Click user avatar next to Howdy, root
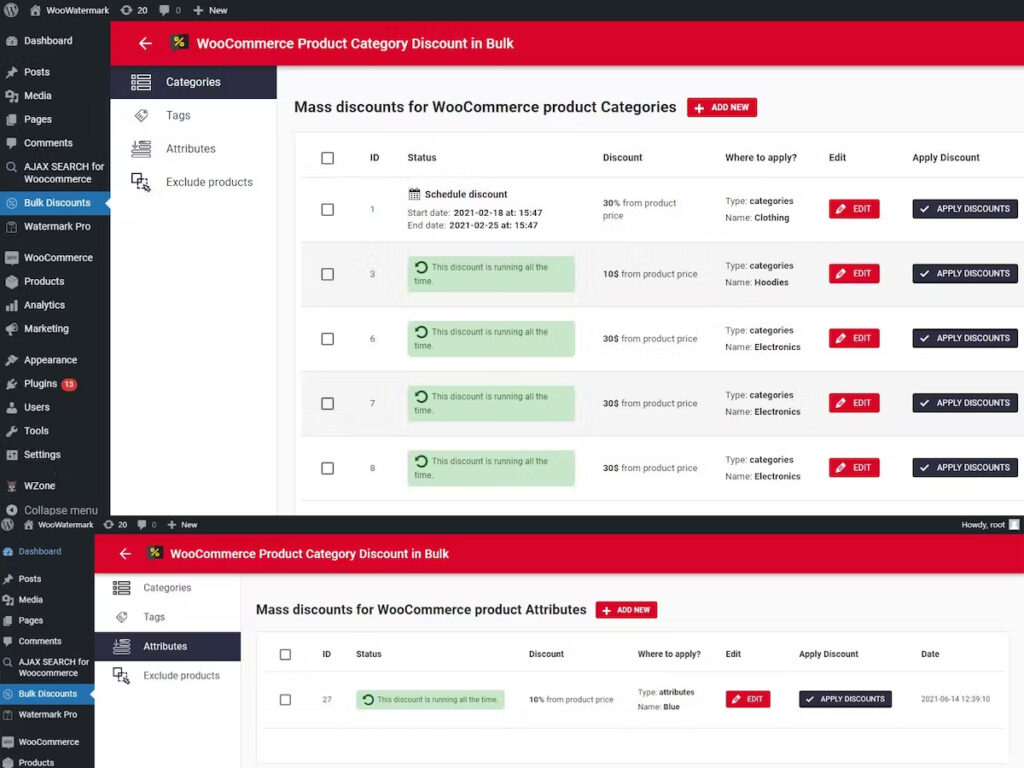The height and width of the screenshot is (768, 1024). (x=1014, y=524)
